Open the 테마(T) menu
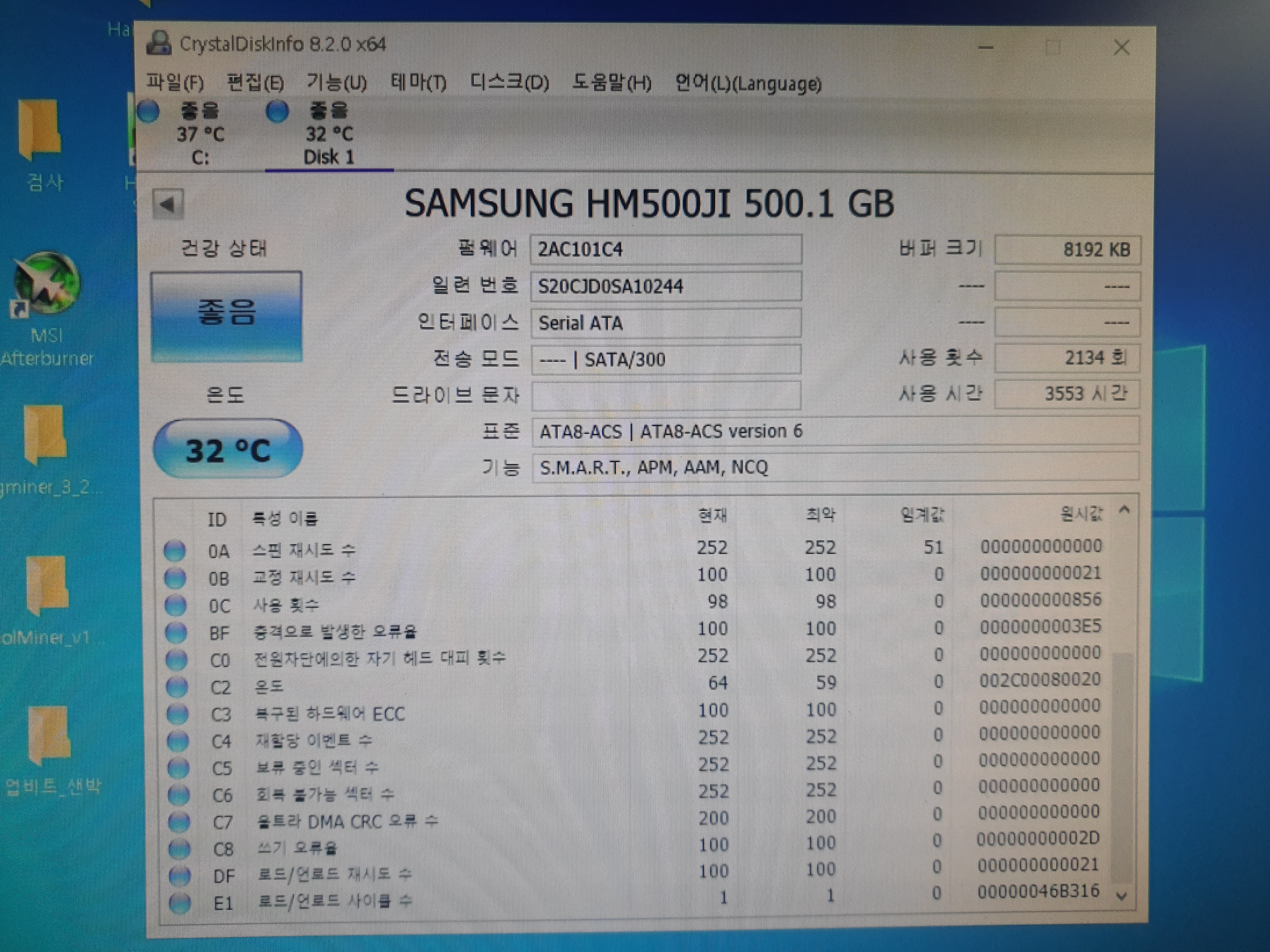 (418, 82)
